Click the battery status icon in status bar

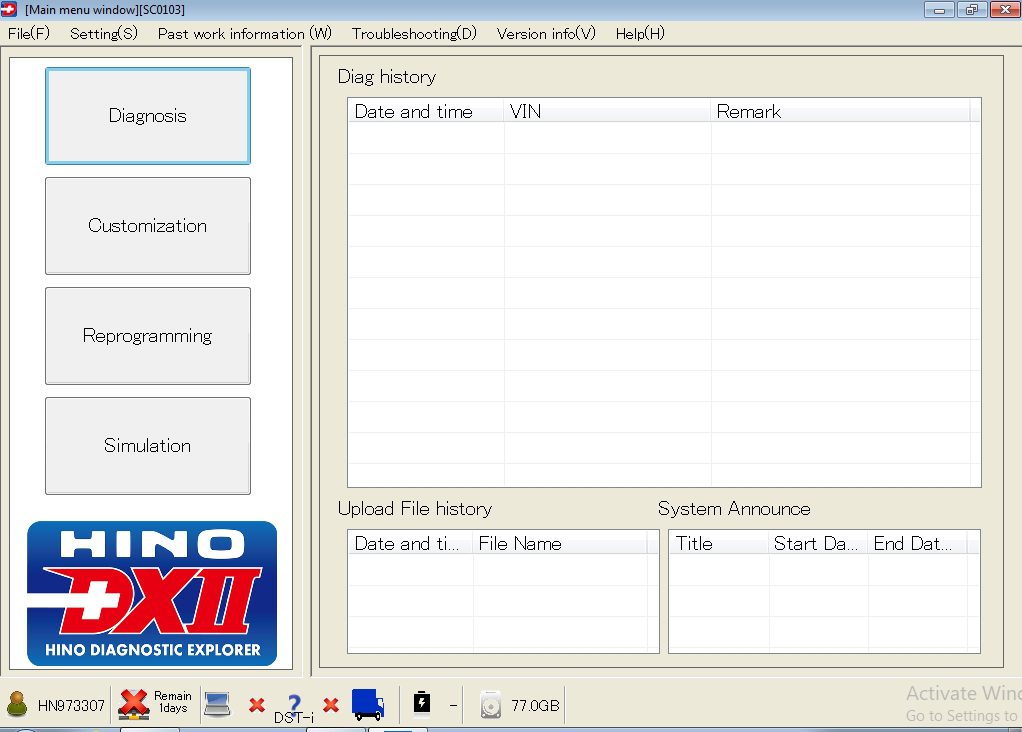[x=423, y=705]
